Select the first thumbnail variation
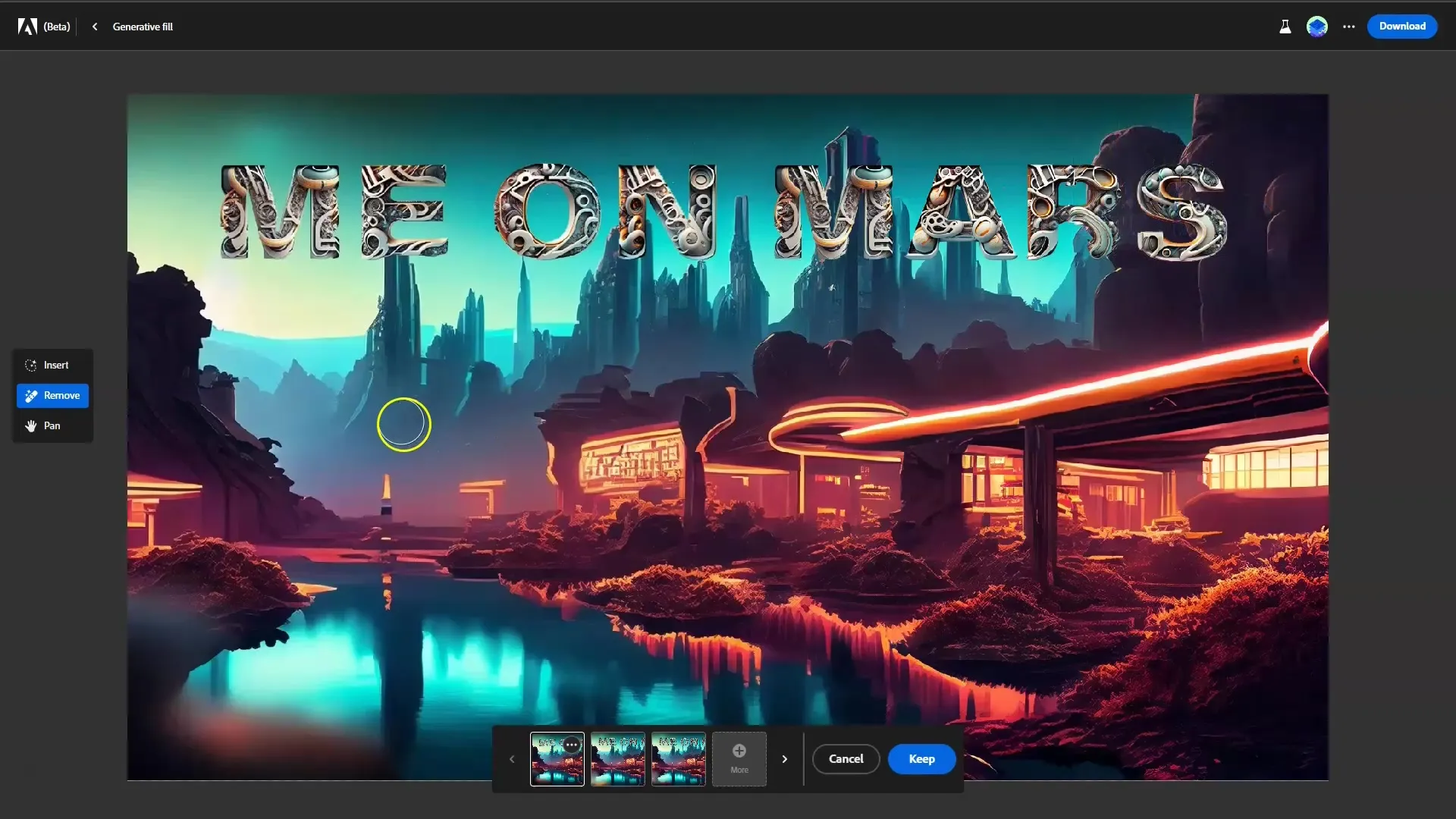1456x819 pixels. [557, 758]
